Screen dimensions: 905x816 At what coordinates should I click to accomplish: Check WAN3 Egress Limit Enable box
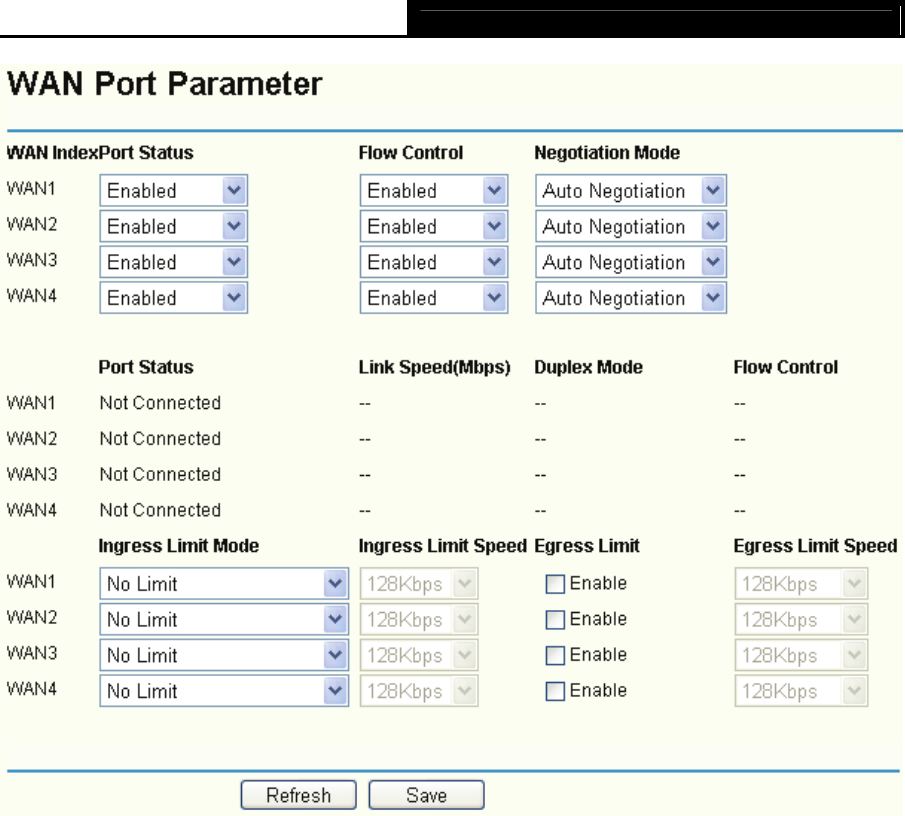tap(555, 656)
